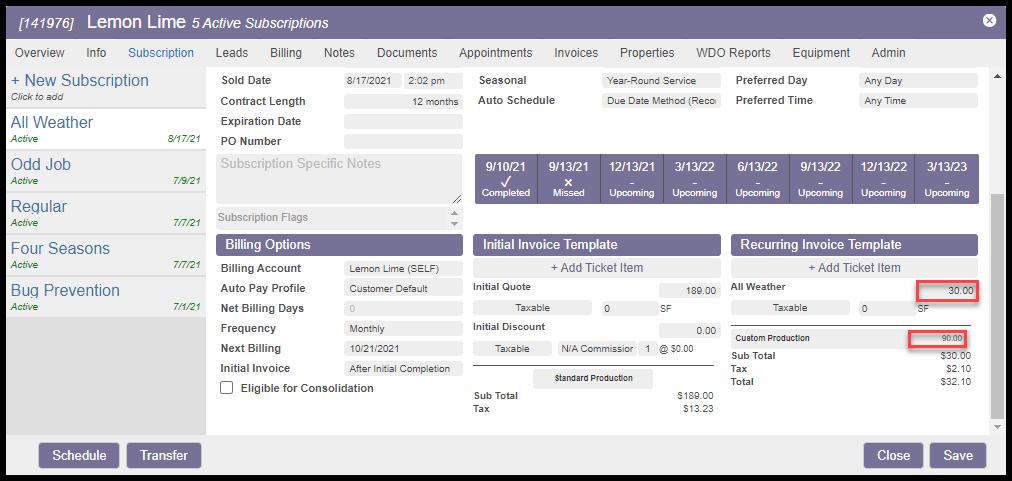Open the WDO Reports tab
This screenshot has height=481, width=1012.
tap(735, 52)
